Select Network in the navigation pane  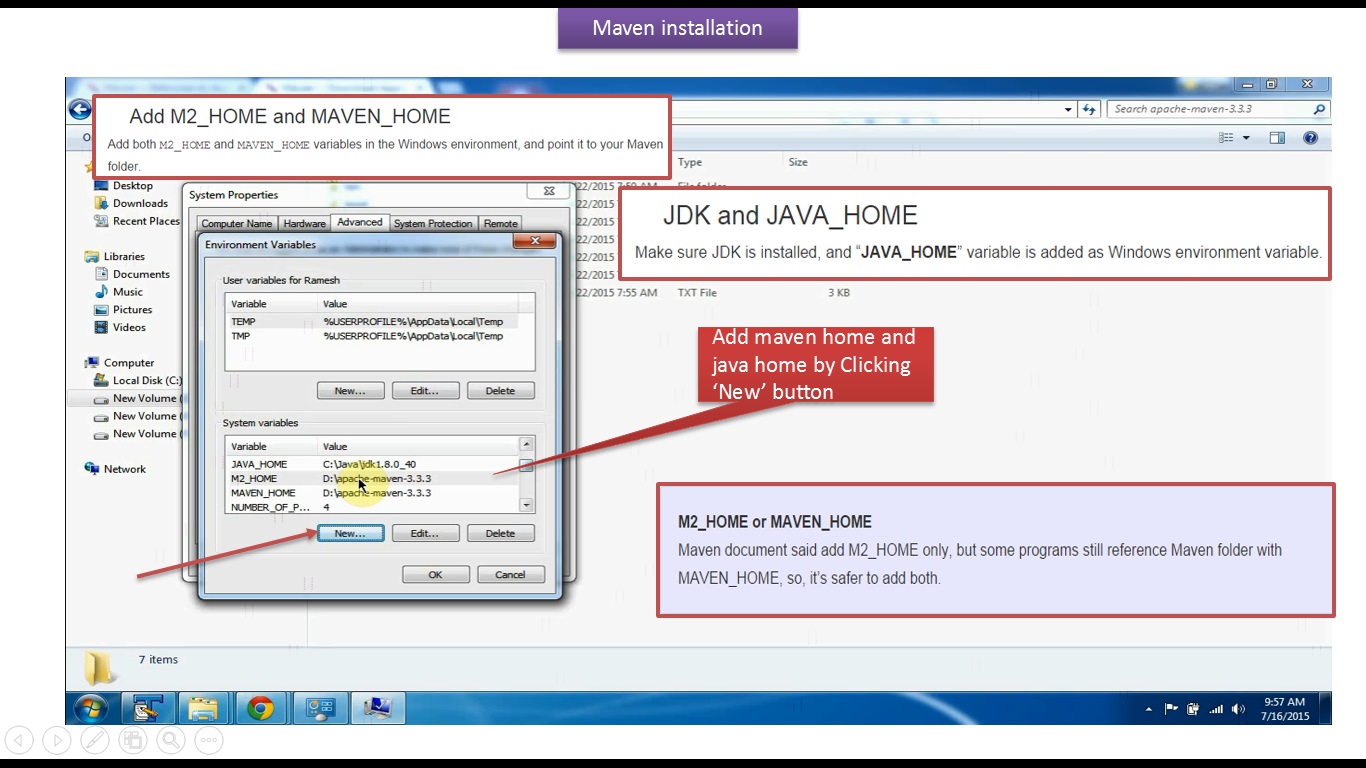[x=116, y=469]
